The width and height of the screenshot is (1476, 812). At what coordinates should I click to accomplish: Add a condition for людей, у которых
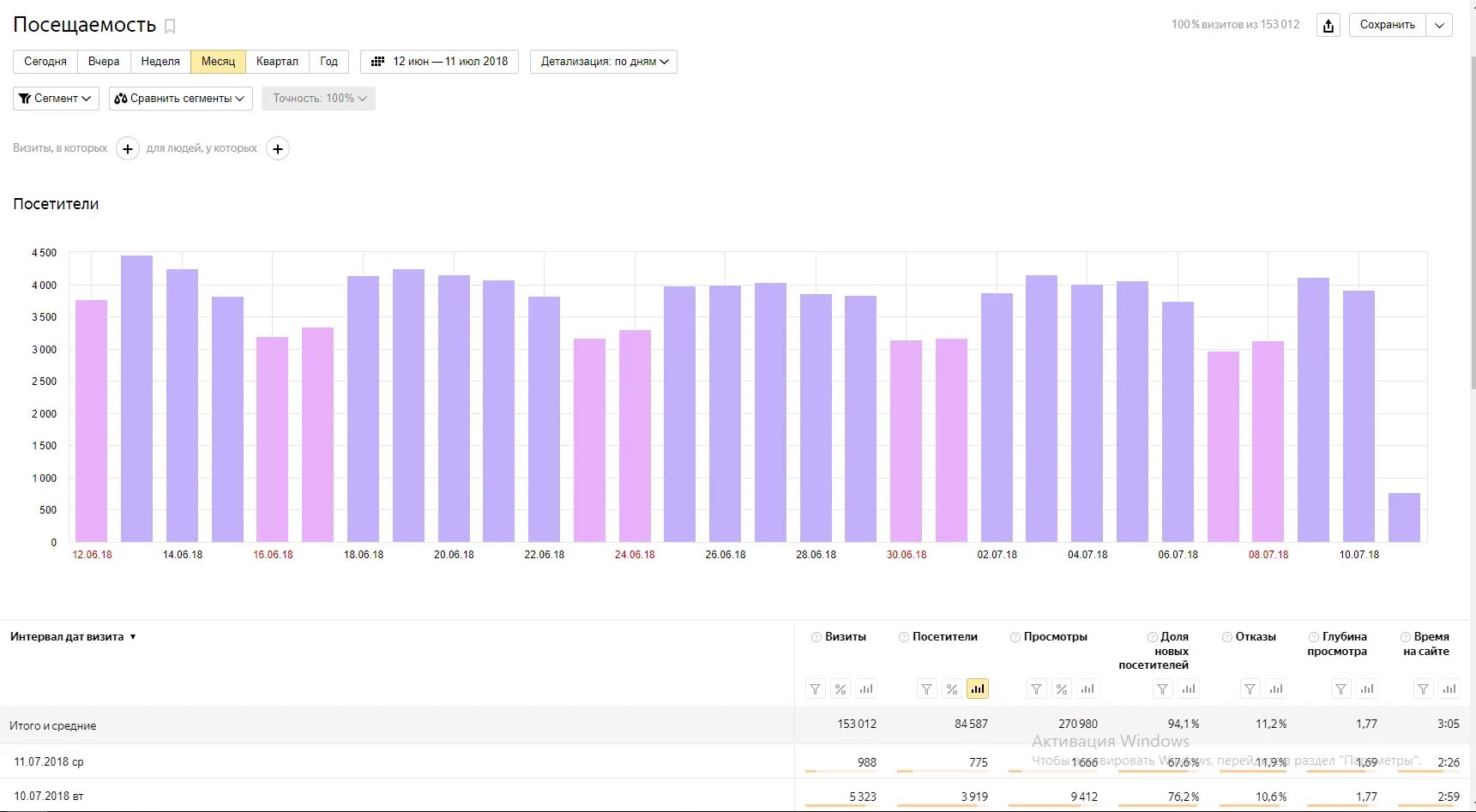pos(278,149)
